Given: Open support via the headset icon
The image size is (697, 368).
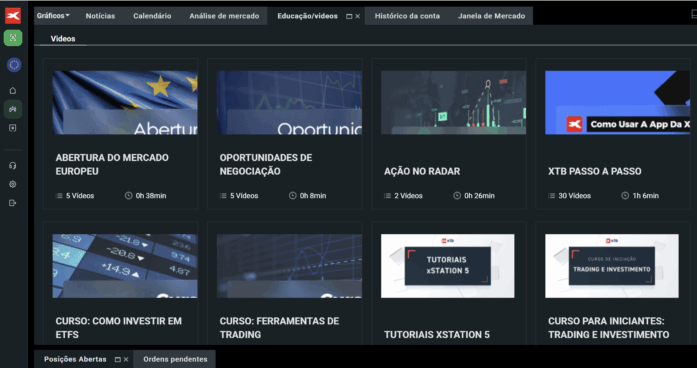Looking at the screenshot, I should (13, 166).
